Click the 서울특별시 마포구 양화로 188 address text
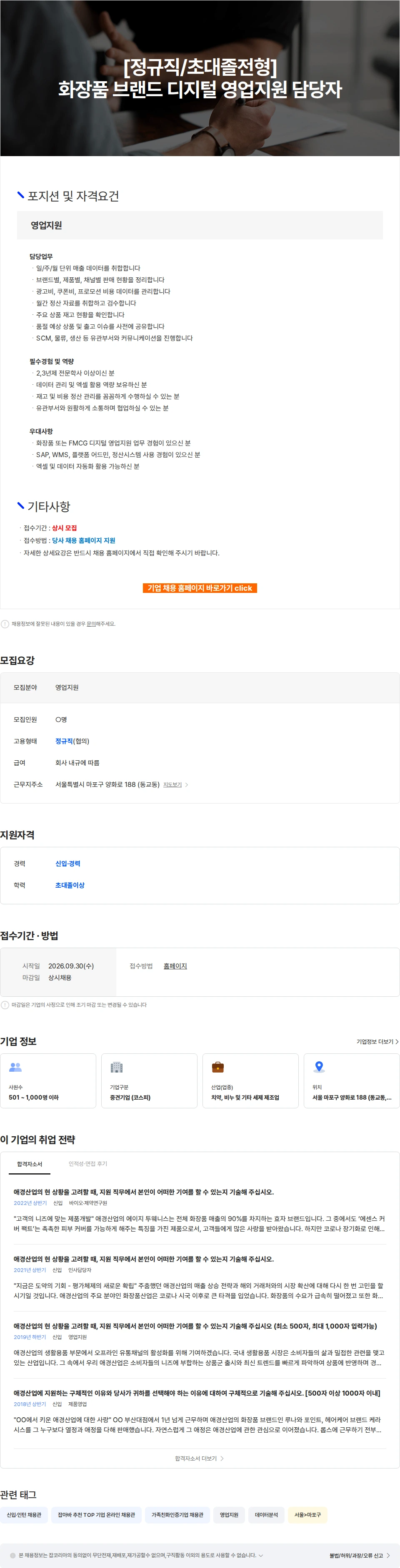The height and width of the screenshot is (1568, 400). [x=107, y=784]
